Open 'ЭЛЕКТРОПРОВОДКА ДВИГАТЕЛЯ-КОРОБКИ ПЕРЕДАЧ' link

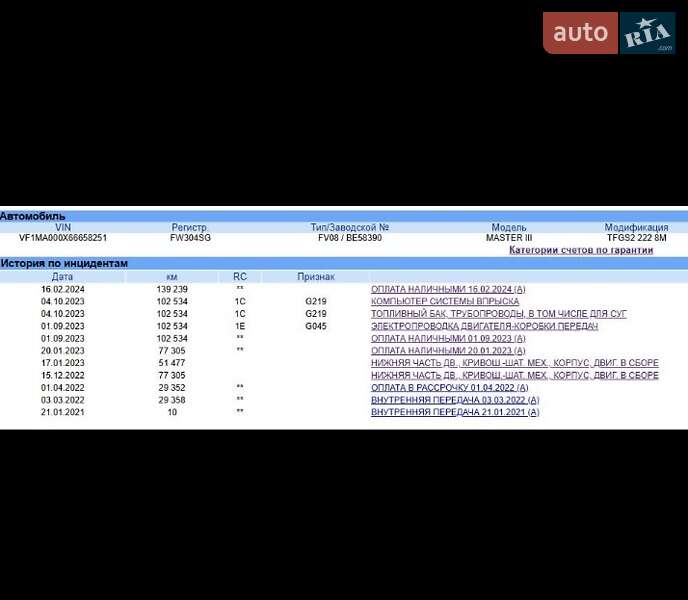484,326
